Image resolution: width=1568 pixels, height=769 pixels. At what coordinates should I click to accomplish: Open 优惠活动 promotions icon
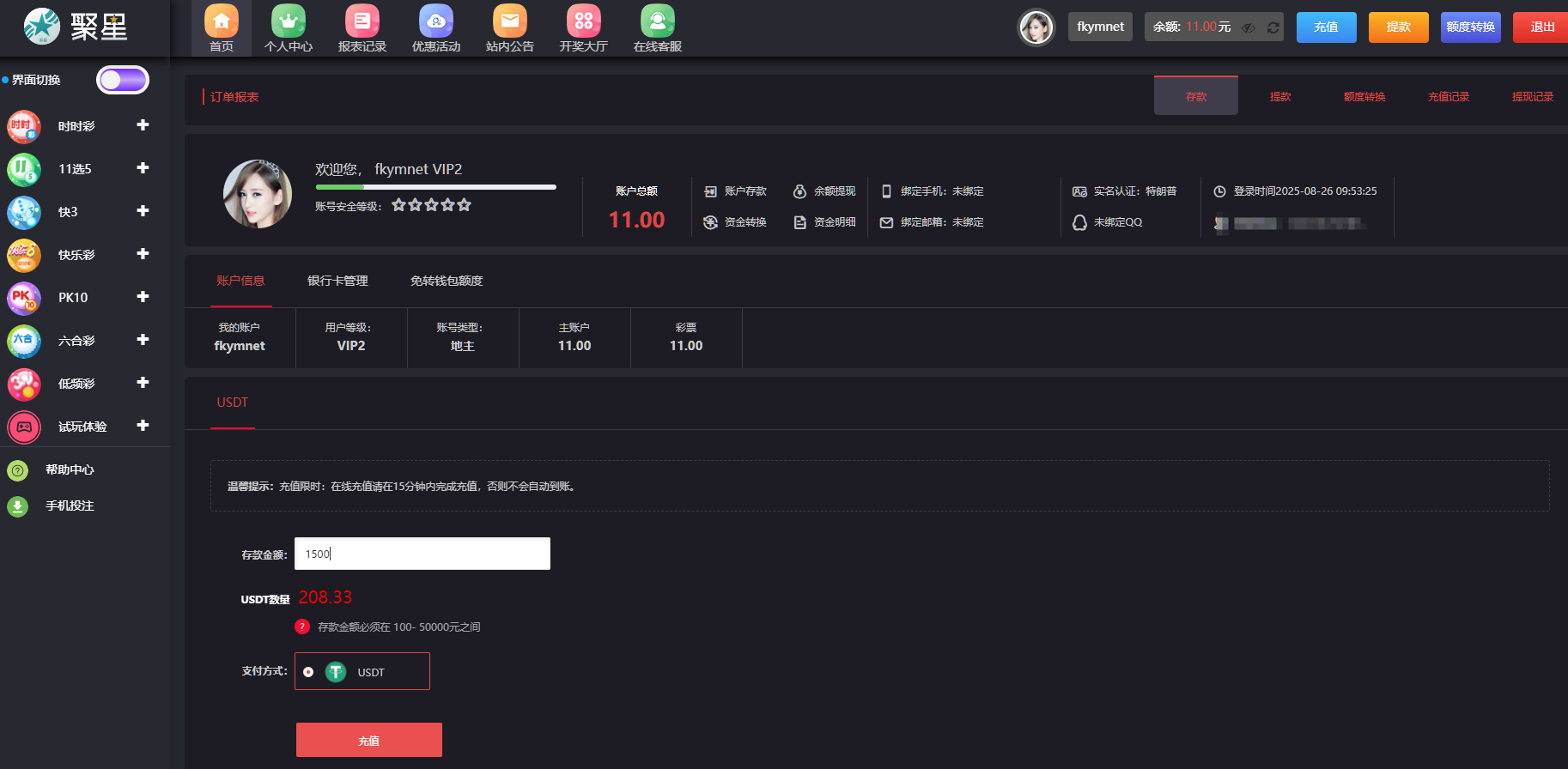click(x=436, y=21)
